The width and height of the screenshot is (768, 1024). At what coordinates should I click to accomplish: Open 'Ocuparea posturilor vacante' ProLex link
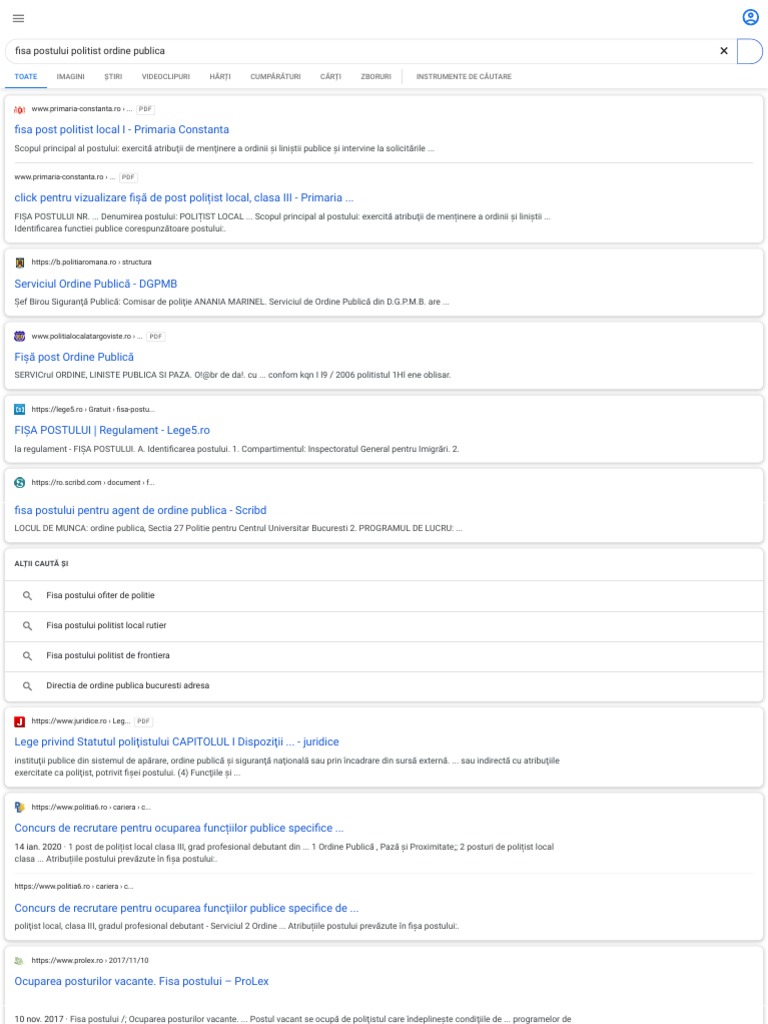click(x=142, y=982)
